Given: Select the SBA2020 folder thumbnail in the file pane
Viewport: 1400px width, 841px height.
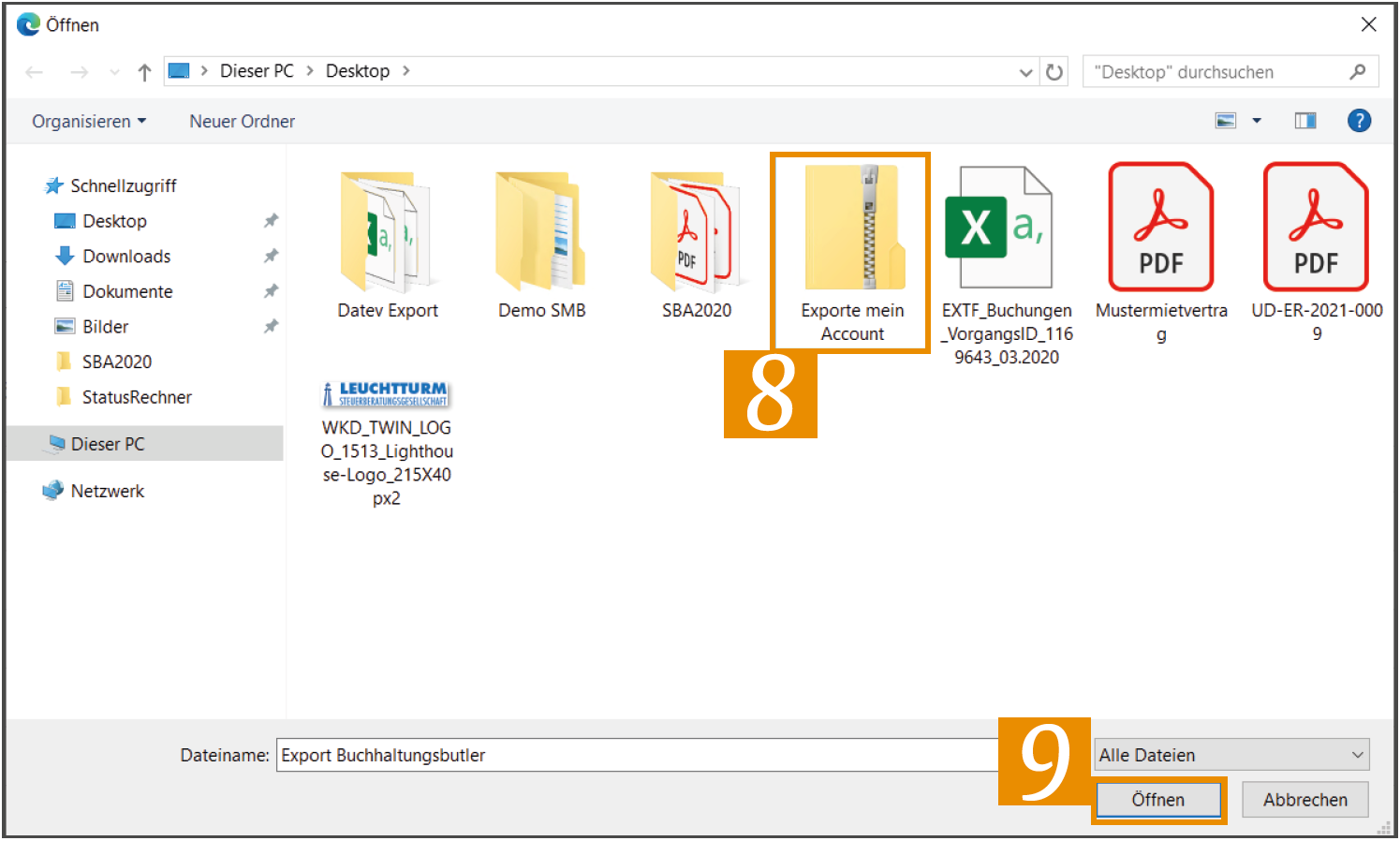Looking at the screenshot, I should pos(697,243).
